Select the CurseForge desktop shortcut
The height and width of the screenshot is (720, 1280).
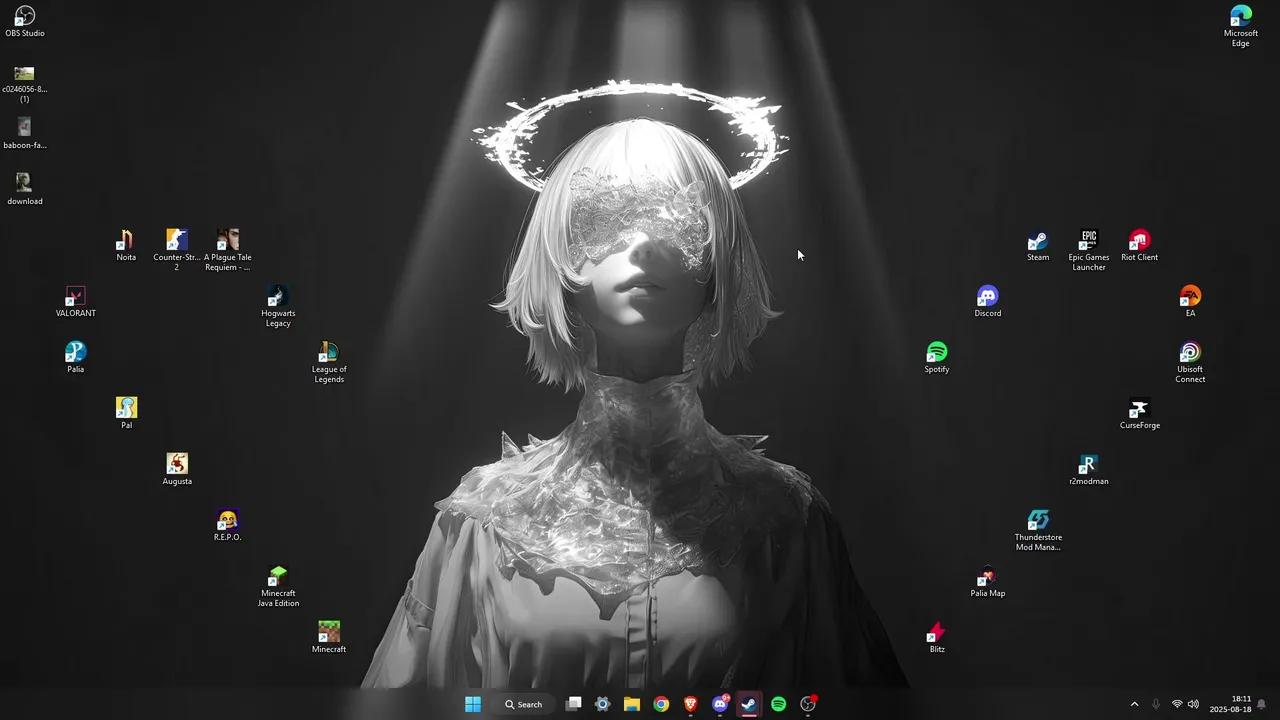(x=1139, y=414)
